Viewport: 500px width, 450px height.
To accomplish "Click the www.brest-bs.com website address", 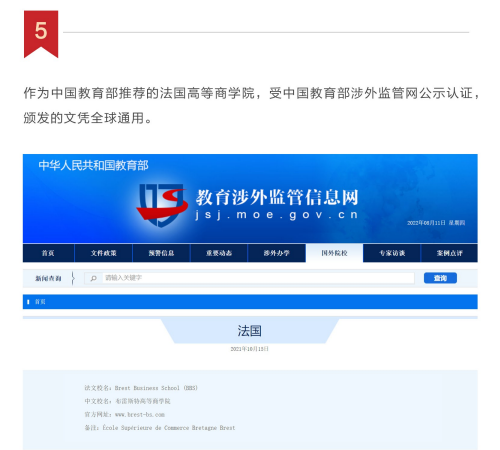I will (x=140, y=415).
